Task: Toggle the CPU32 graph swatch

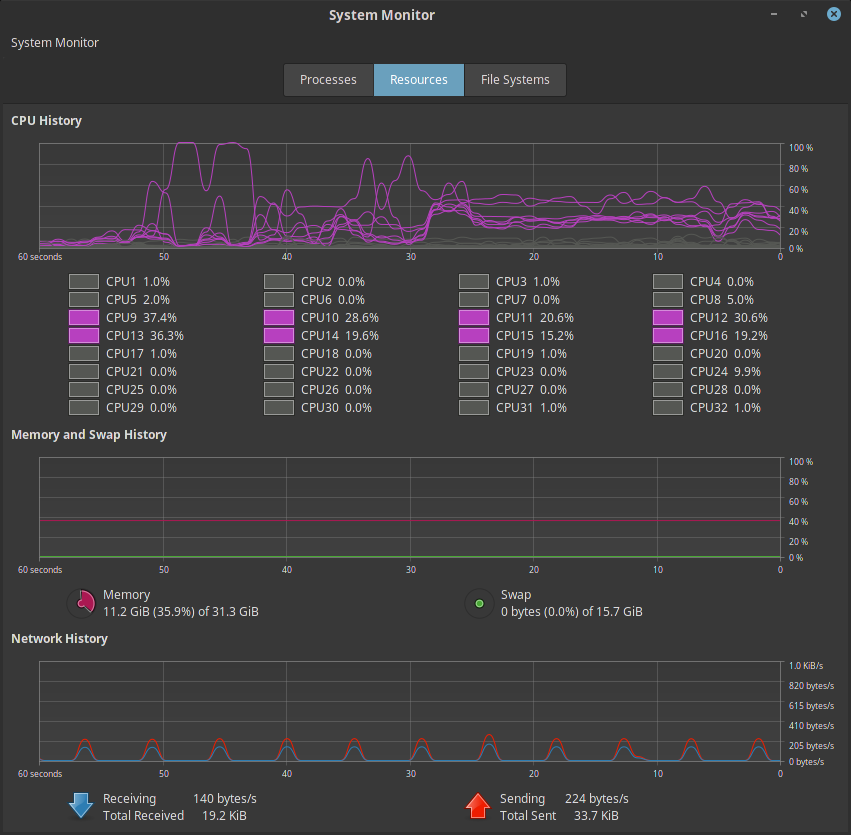Action: click(667, 407)
